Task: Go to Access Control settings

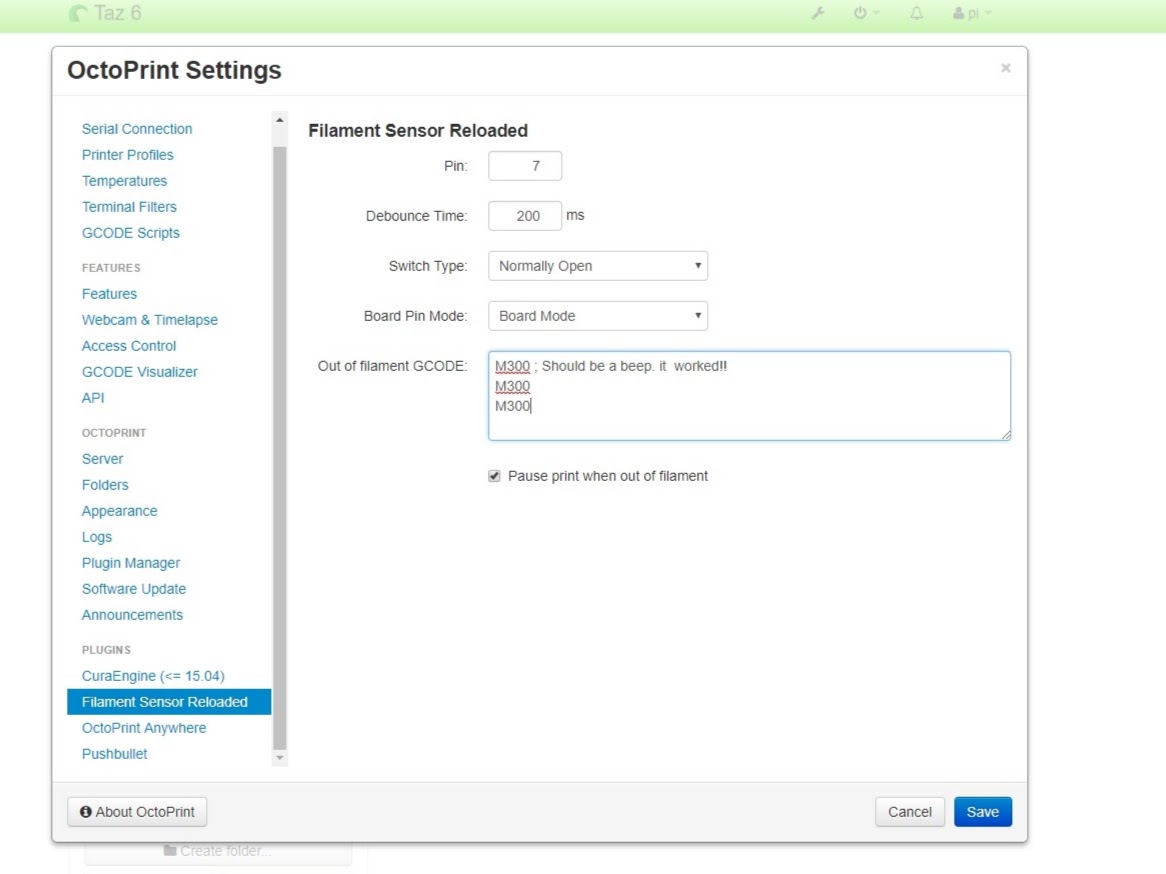Action: [x=129, y=346]
